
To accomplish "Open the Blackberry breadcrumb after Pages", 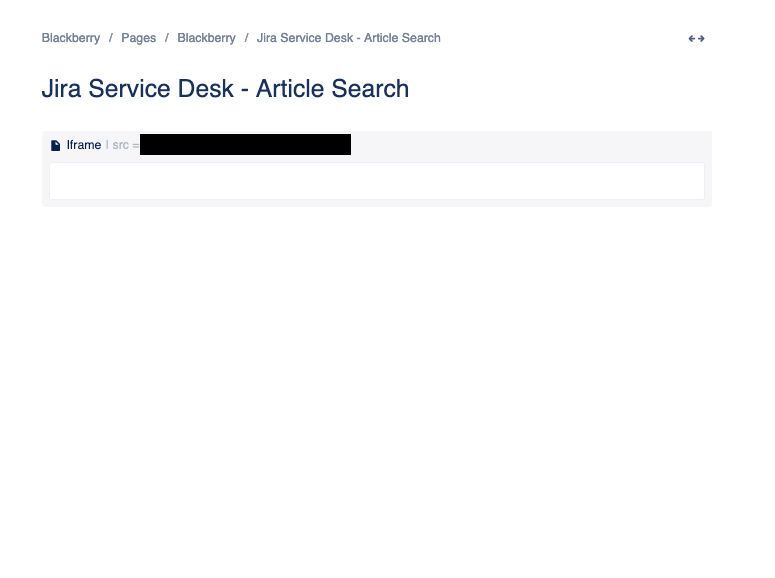I will coord(206,38).
